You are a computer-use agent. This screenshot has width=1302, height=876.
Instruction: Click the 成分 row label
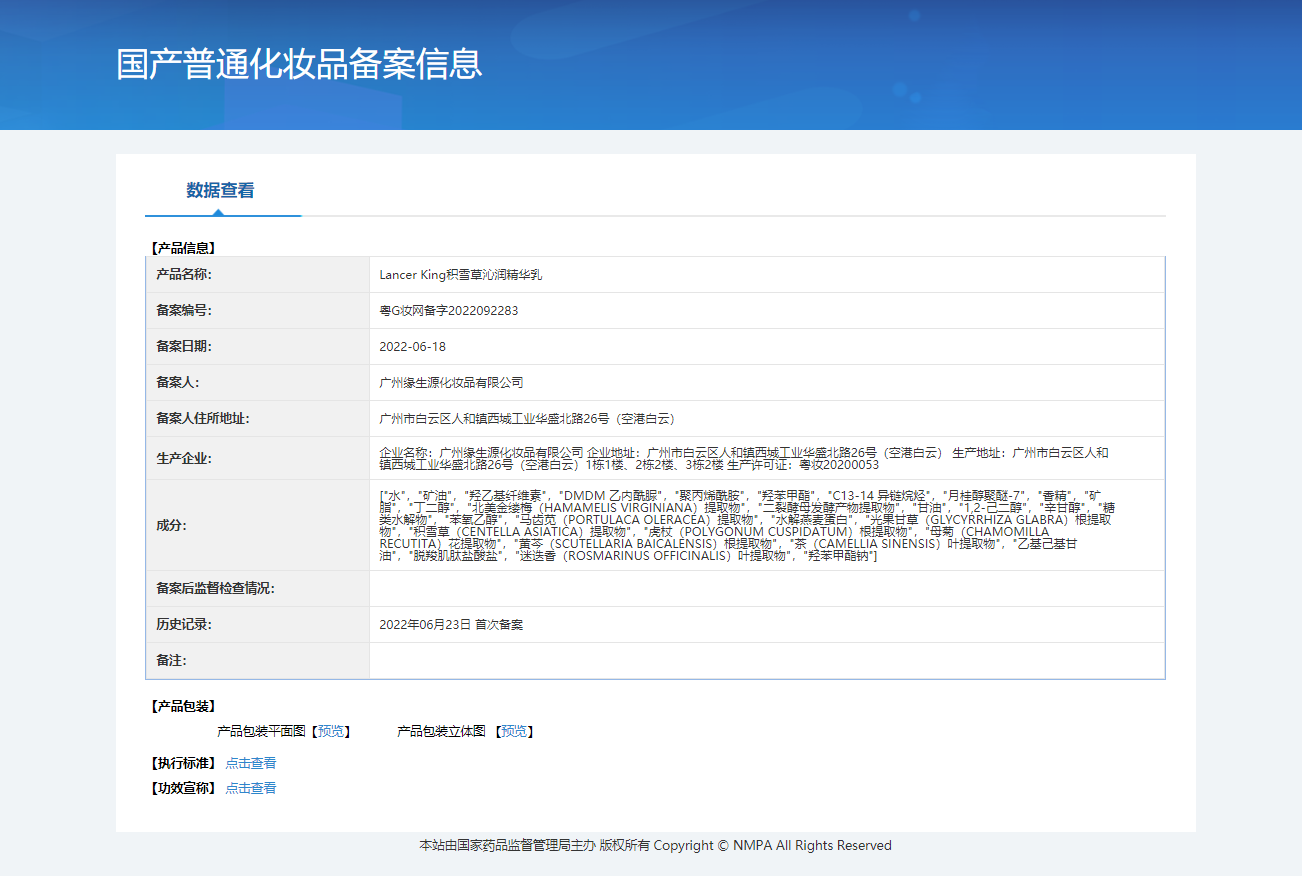[x=172, y=525]
